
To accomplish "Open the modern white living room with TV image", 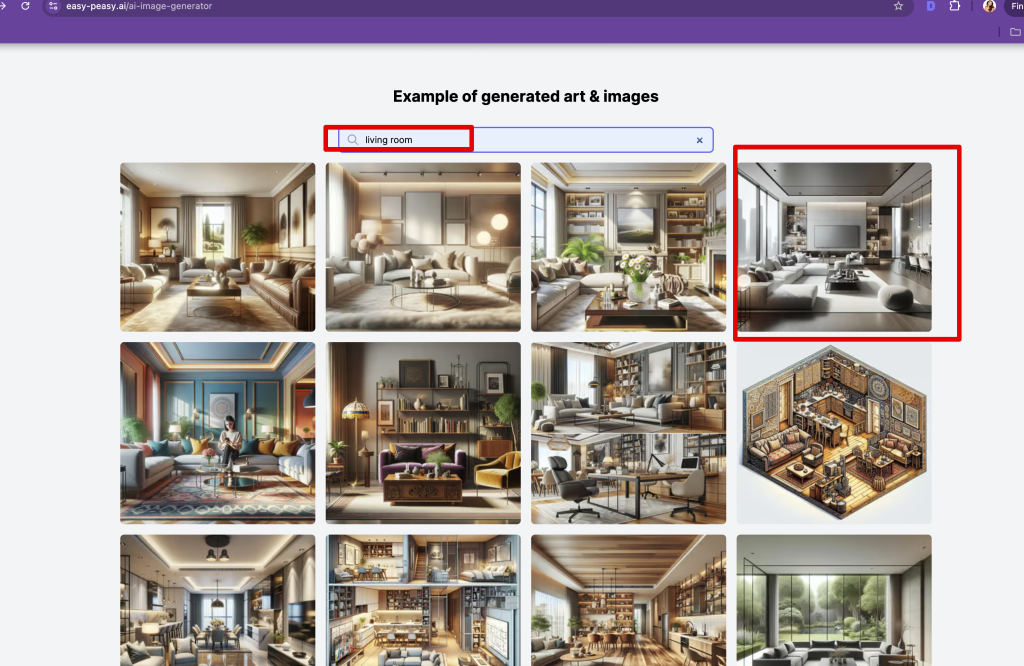I will [834, 247].
